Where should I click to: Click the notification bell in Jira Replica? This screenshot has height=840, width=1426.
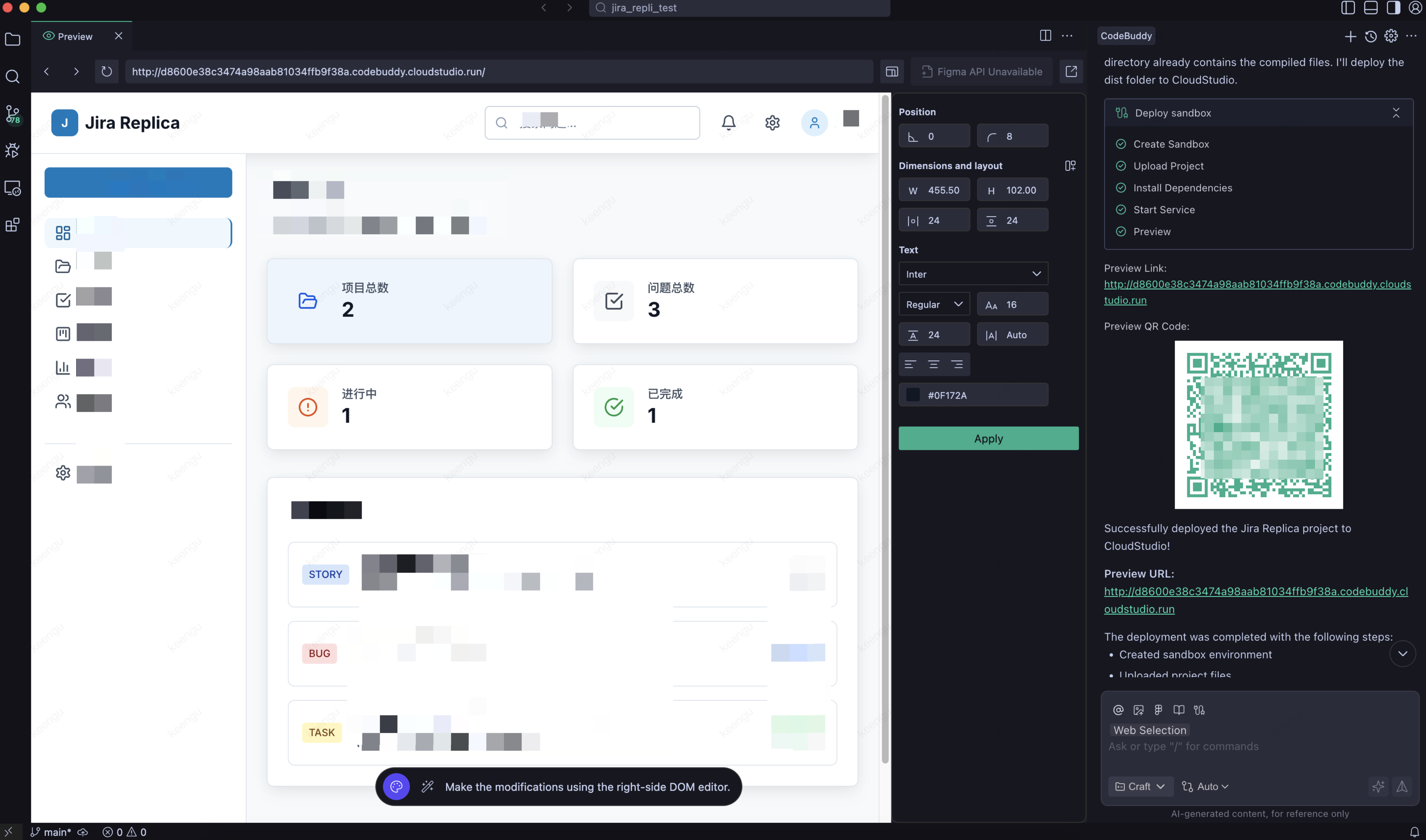pos(728,123)
